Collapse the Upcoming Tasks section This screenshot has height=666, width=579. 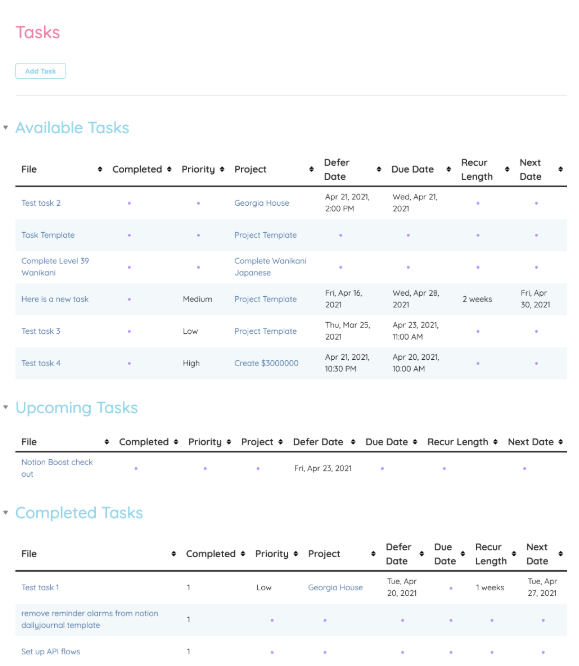click(6, 407)
